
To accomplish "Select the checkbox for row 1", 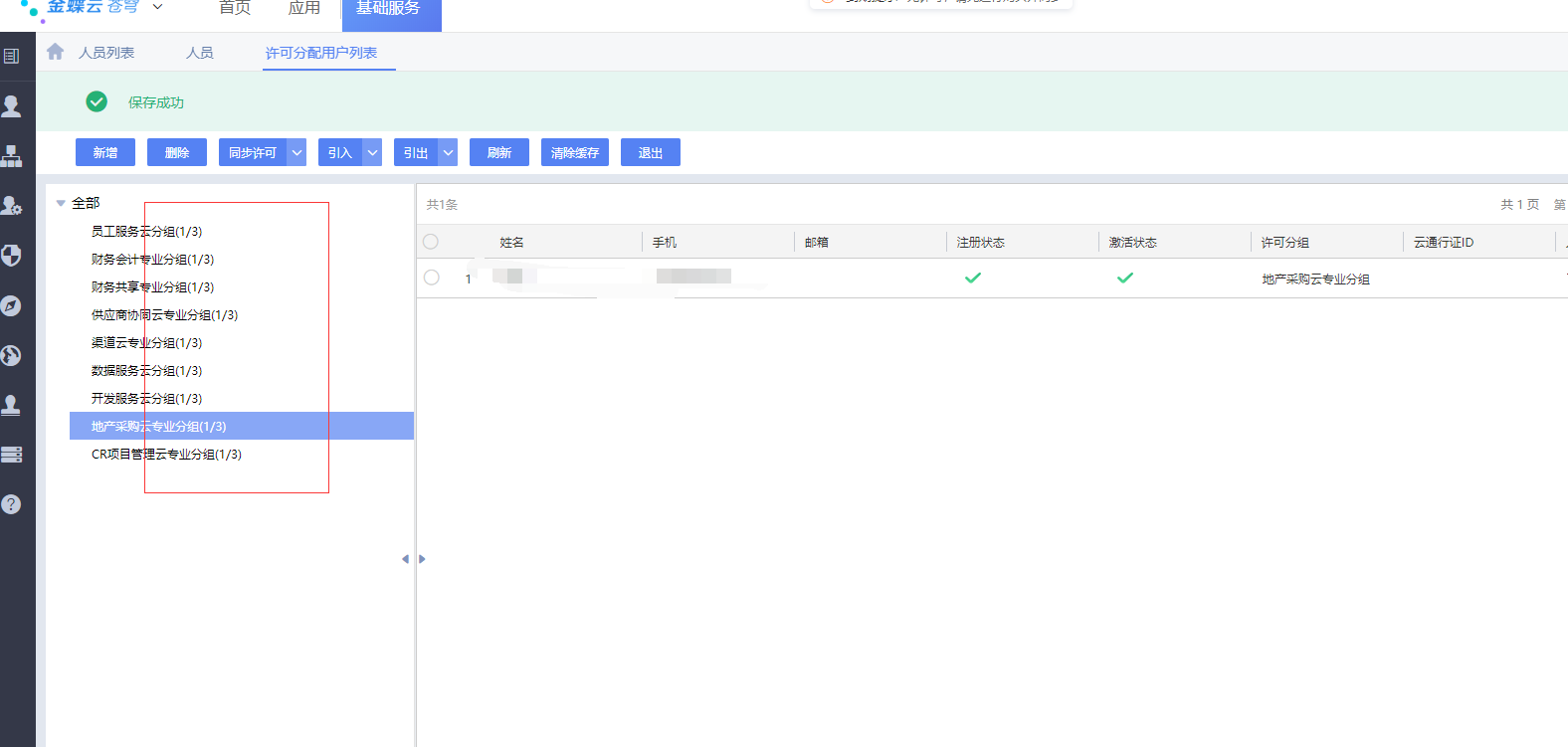I will [432, 278].
